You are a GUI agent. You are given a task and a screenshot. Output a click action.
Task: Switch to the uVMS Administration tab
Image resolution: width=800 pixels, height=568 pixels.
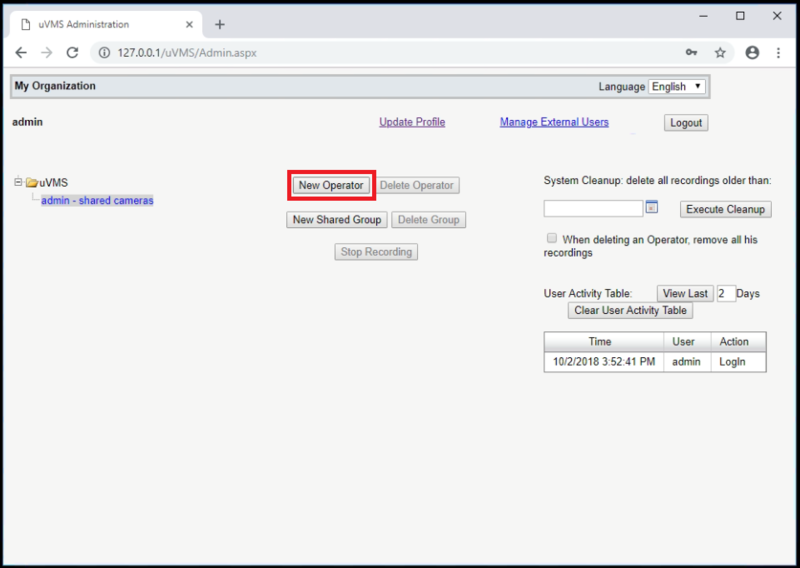106,24
